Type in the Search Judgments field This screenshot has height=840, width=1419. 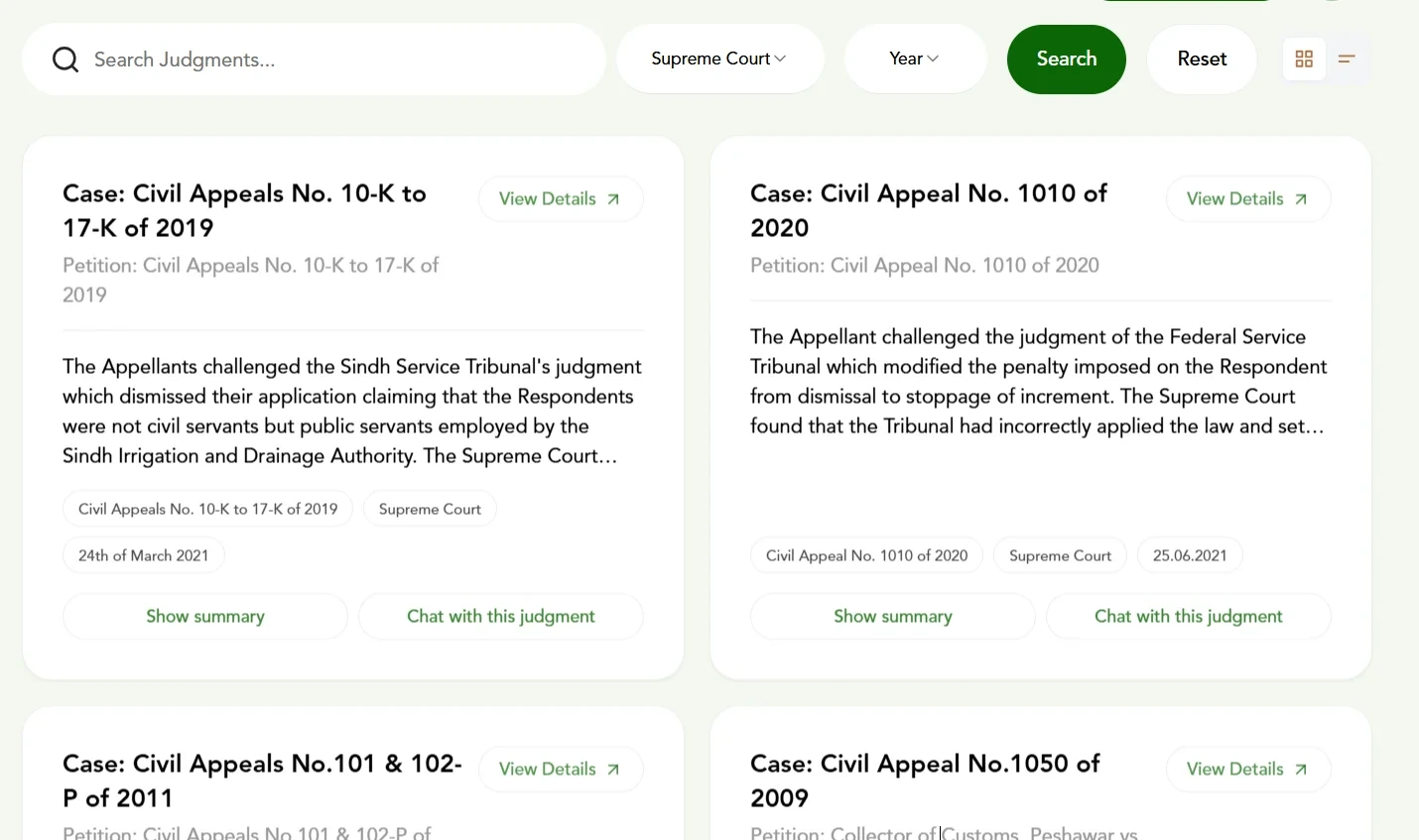click(x=337, y=60)
